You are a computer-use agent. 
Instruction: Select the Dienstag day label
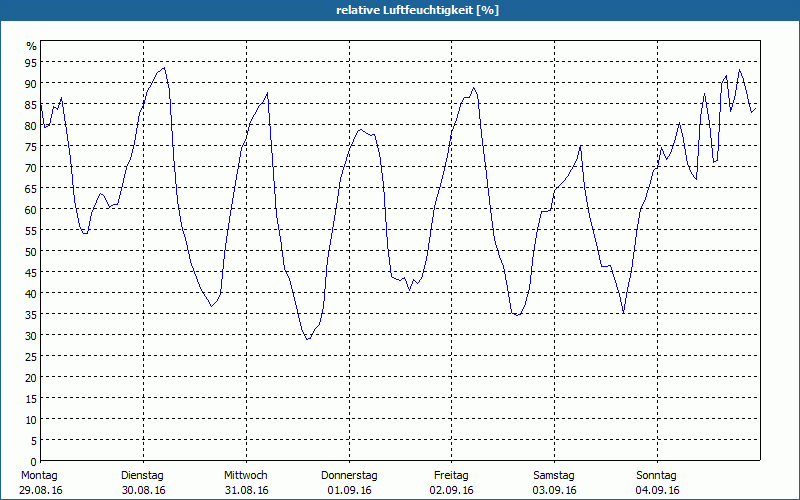click(142, 475)
